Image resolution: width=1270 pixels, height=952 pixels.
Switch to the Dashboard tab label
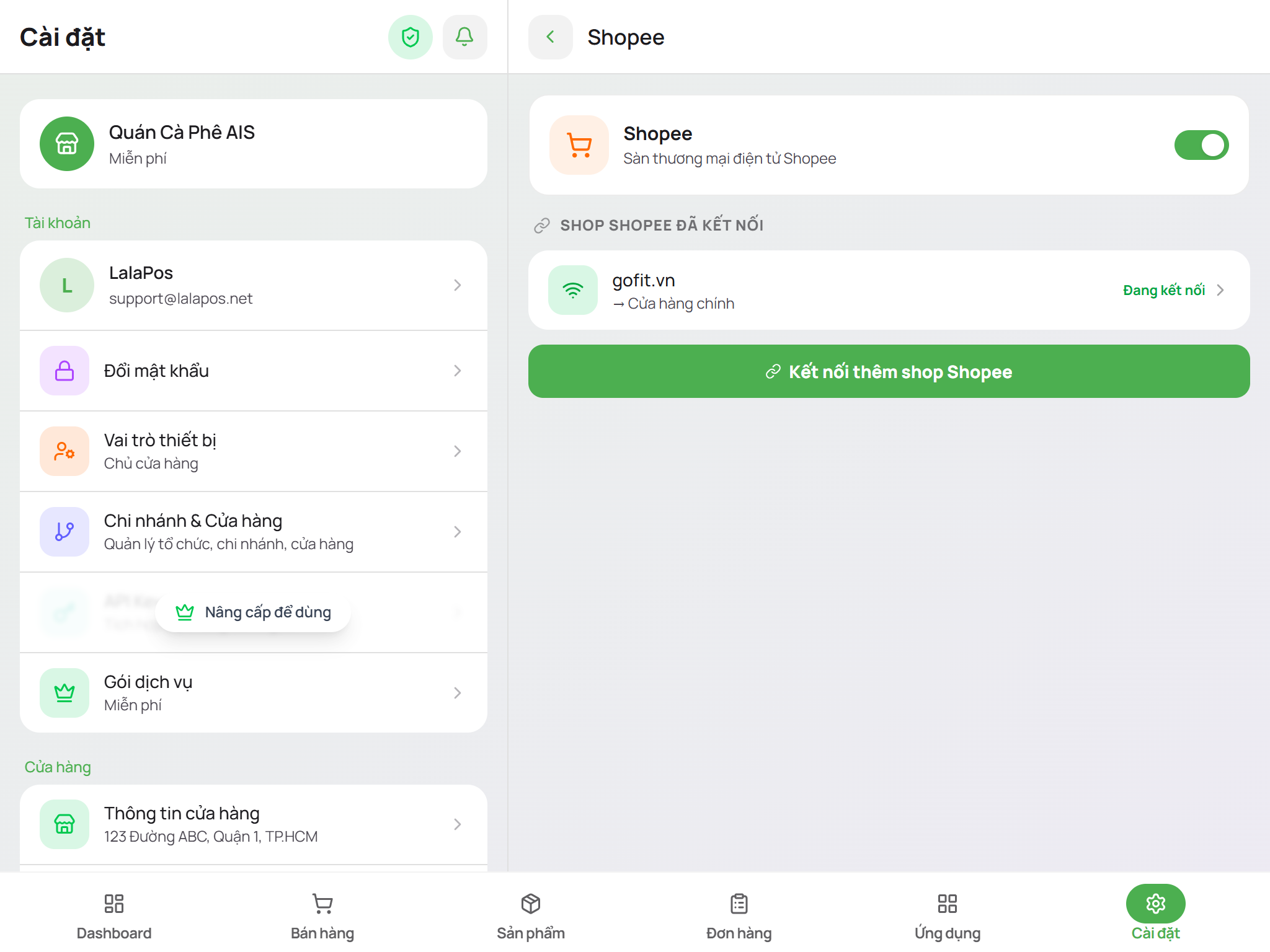coord(114,933)
